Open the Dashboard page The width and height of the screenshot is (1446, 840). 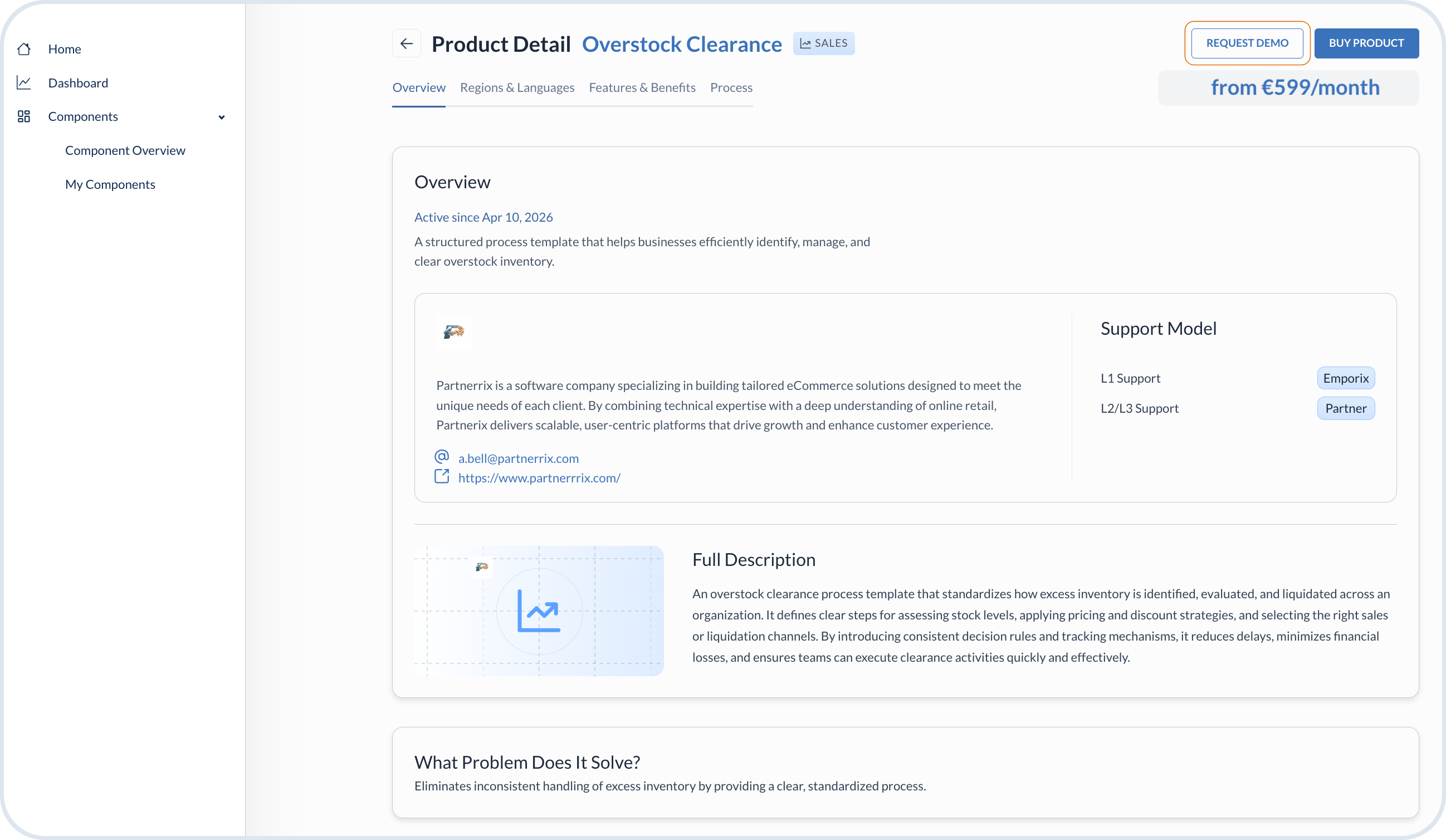[78, 82]
